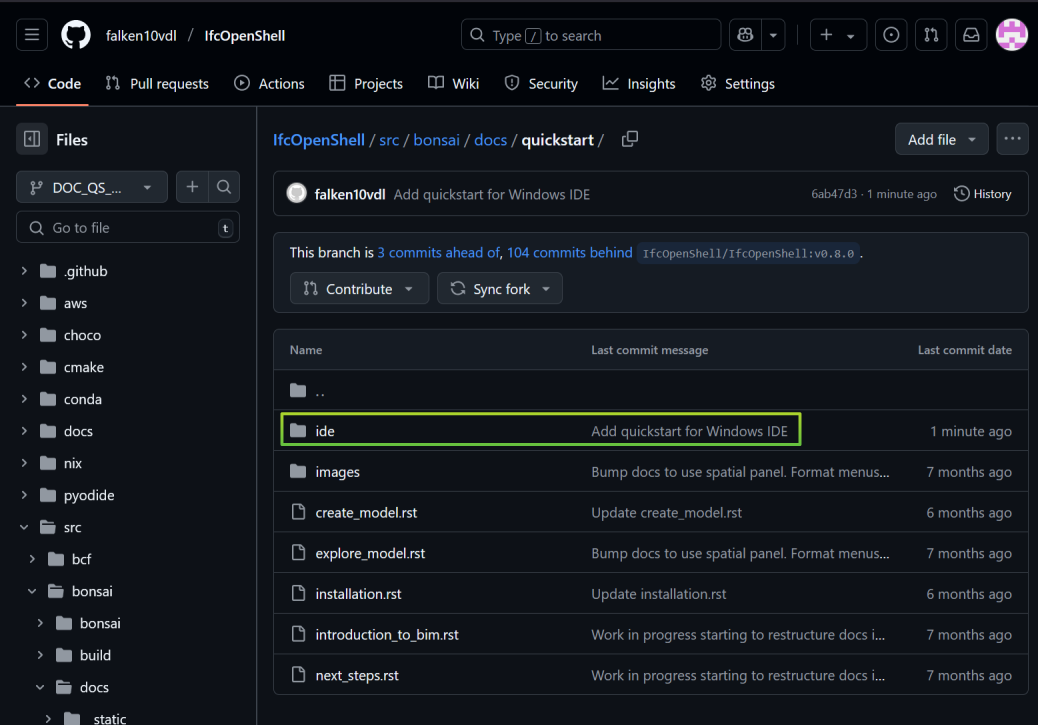The height and width of the screenshot is (725, 1038).
Task: Open introduction_to_bim.rst file
Action: [387, 635]
